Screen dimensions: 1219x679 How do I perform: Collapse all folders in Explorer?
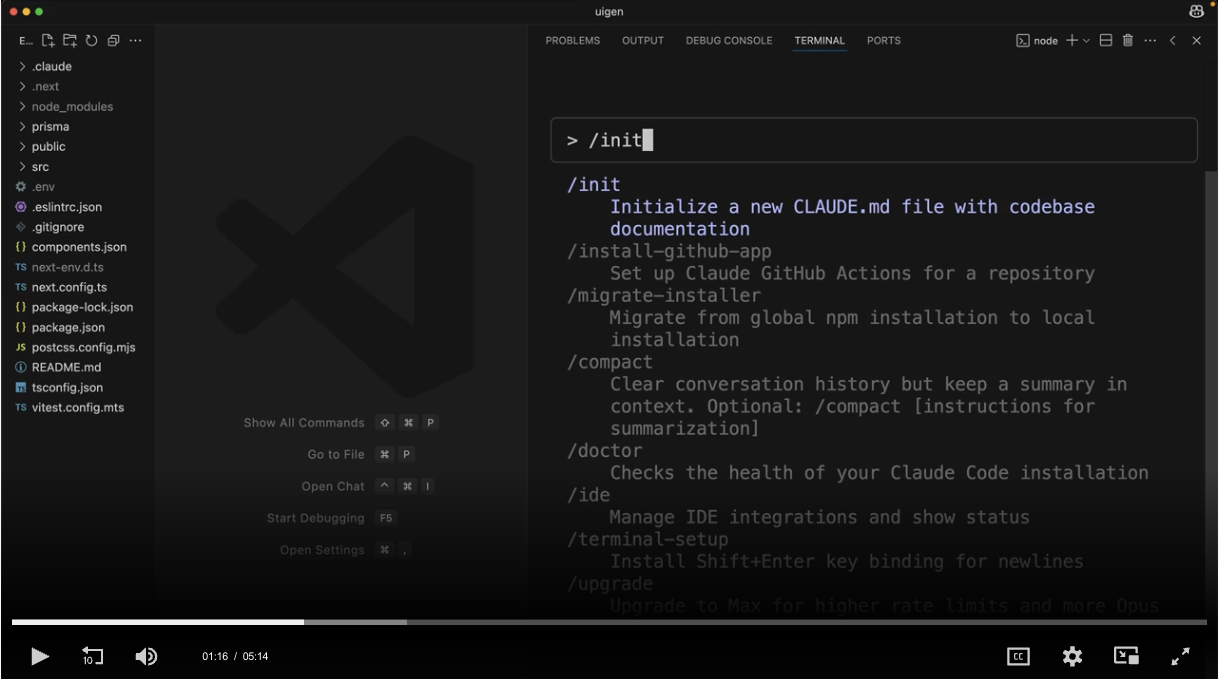click(113, 41)
